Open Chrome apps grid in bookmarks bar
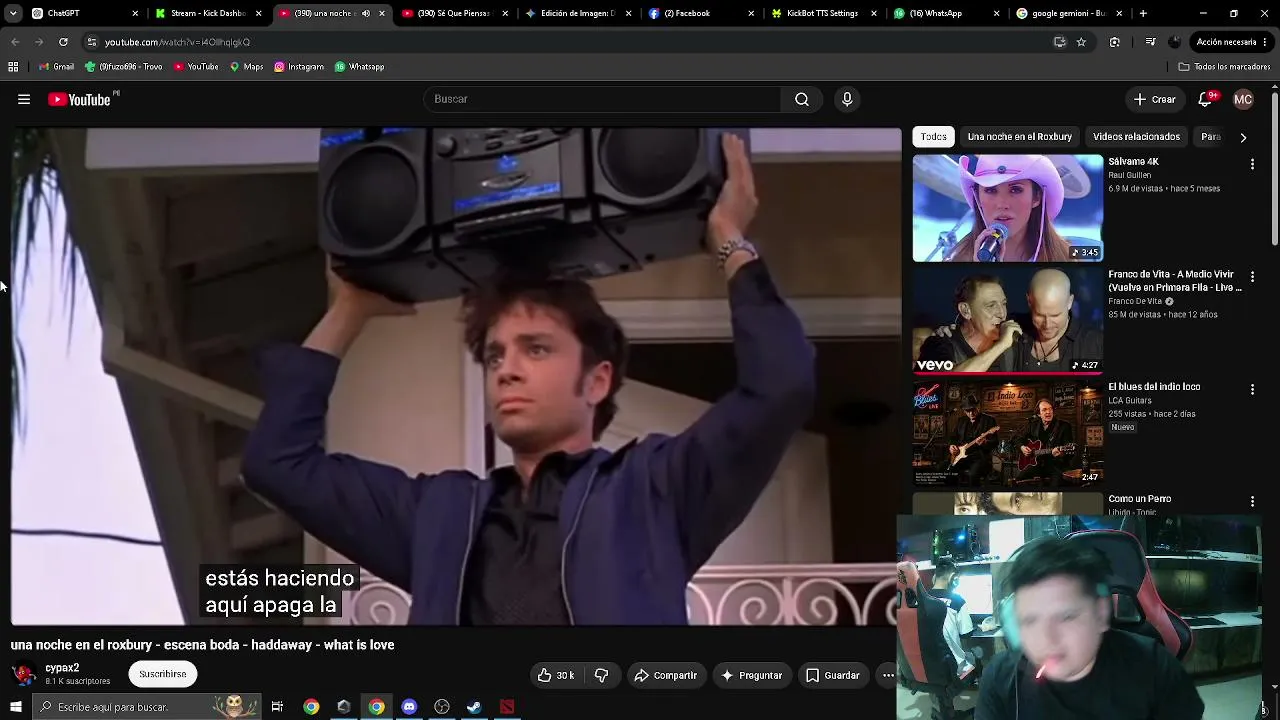Screen dimensions: 1280x720 13,67
